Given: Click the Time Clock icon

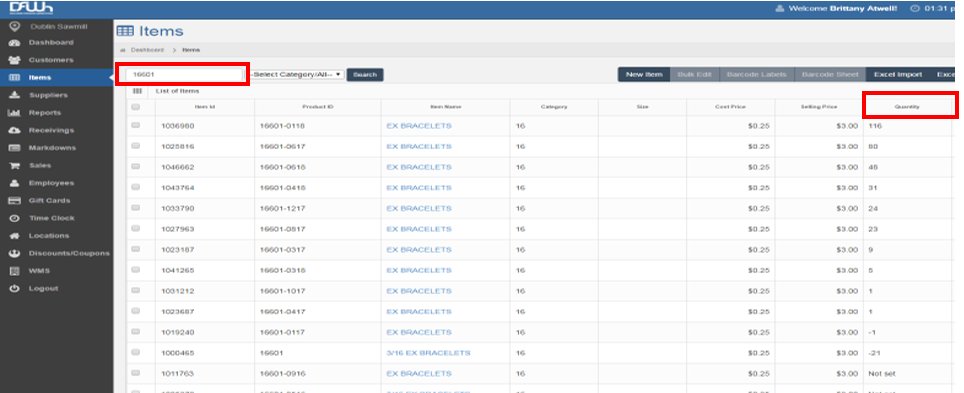Looking at the screenshot, I should click(15, 218).
